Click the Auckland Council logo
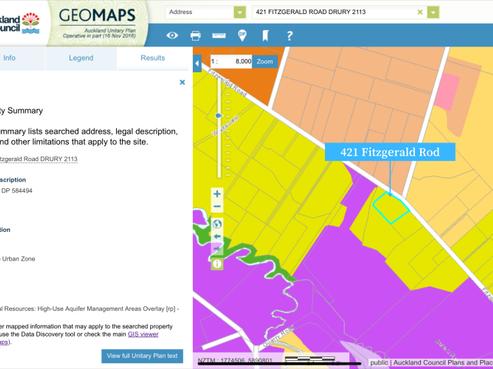The width and height of the screenshot is (493, 369). (x=20, y=23)
